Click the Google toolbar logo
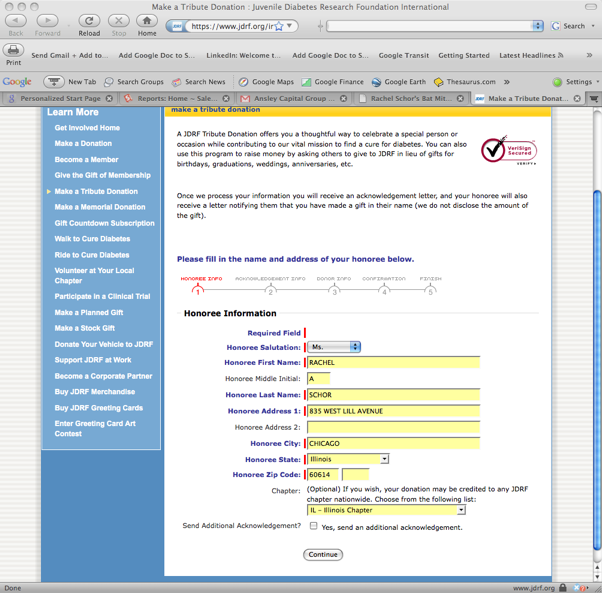 click(x=17, y=82)
